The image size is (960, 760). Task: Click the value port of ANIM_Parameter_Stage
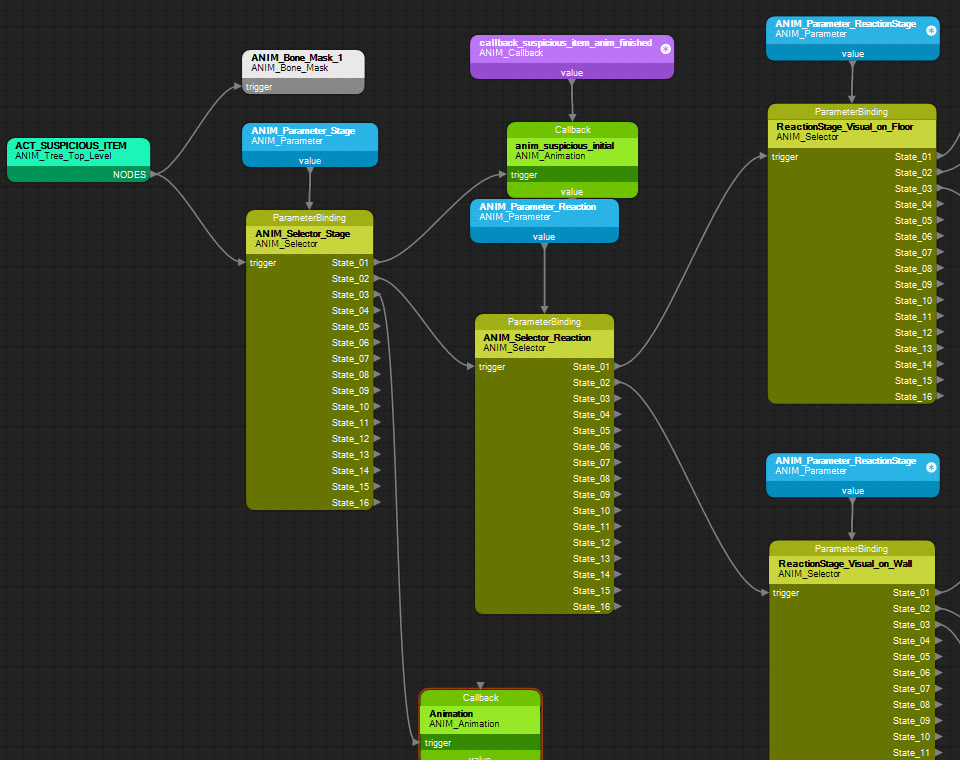pyautogui.click(x=310, y=160)
